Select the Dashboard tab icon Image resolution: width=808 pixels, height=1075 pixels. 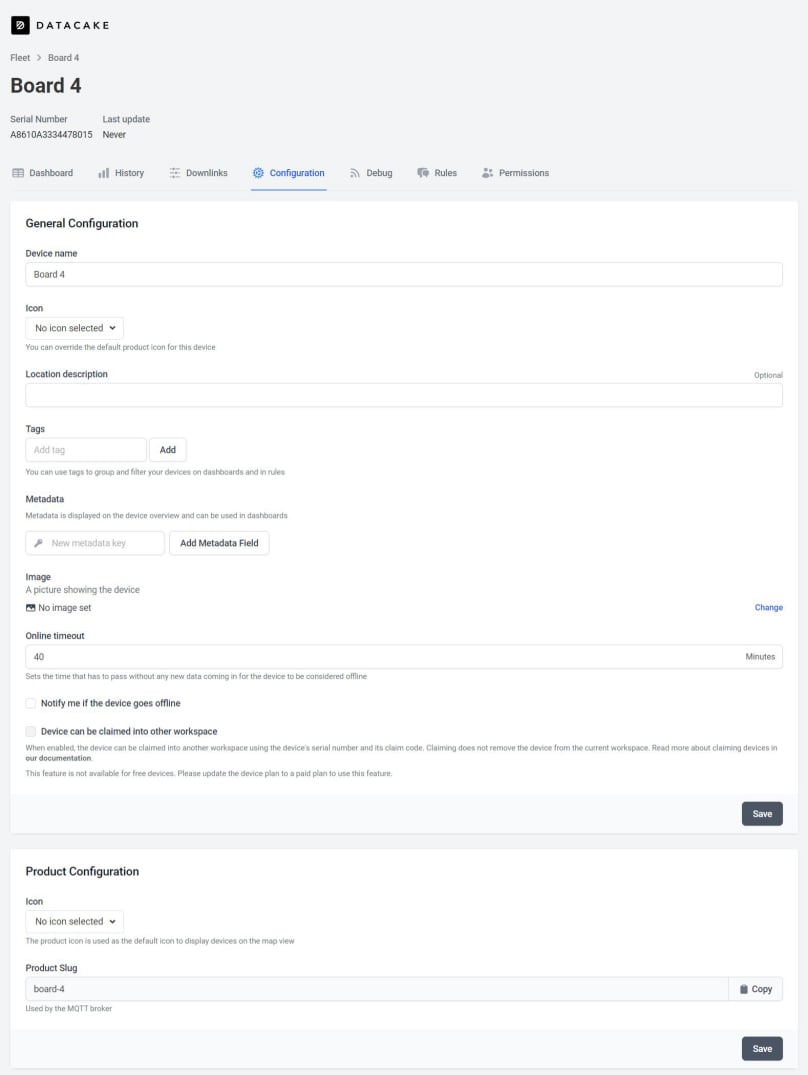click(18, 172)
